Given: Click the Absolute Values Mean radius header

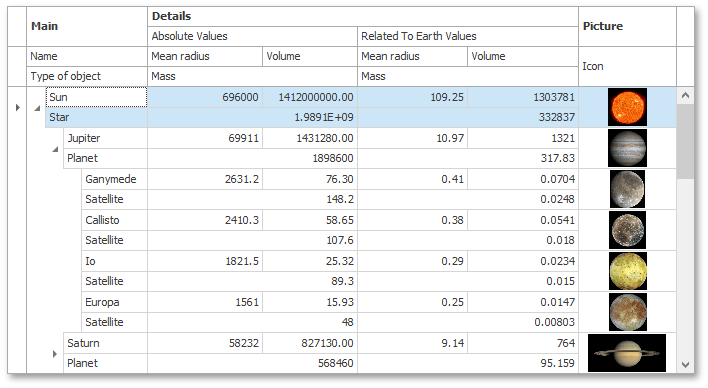Looking at the screenshot, I should tap(205, 56).
